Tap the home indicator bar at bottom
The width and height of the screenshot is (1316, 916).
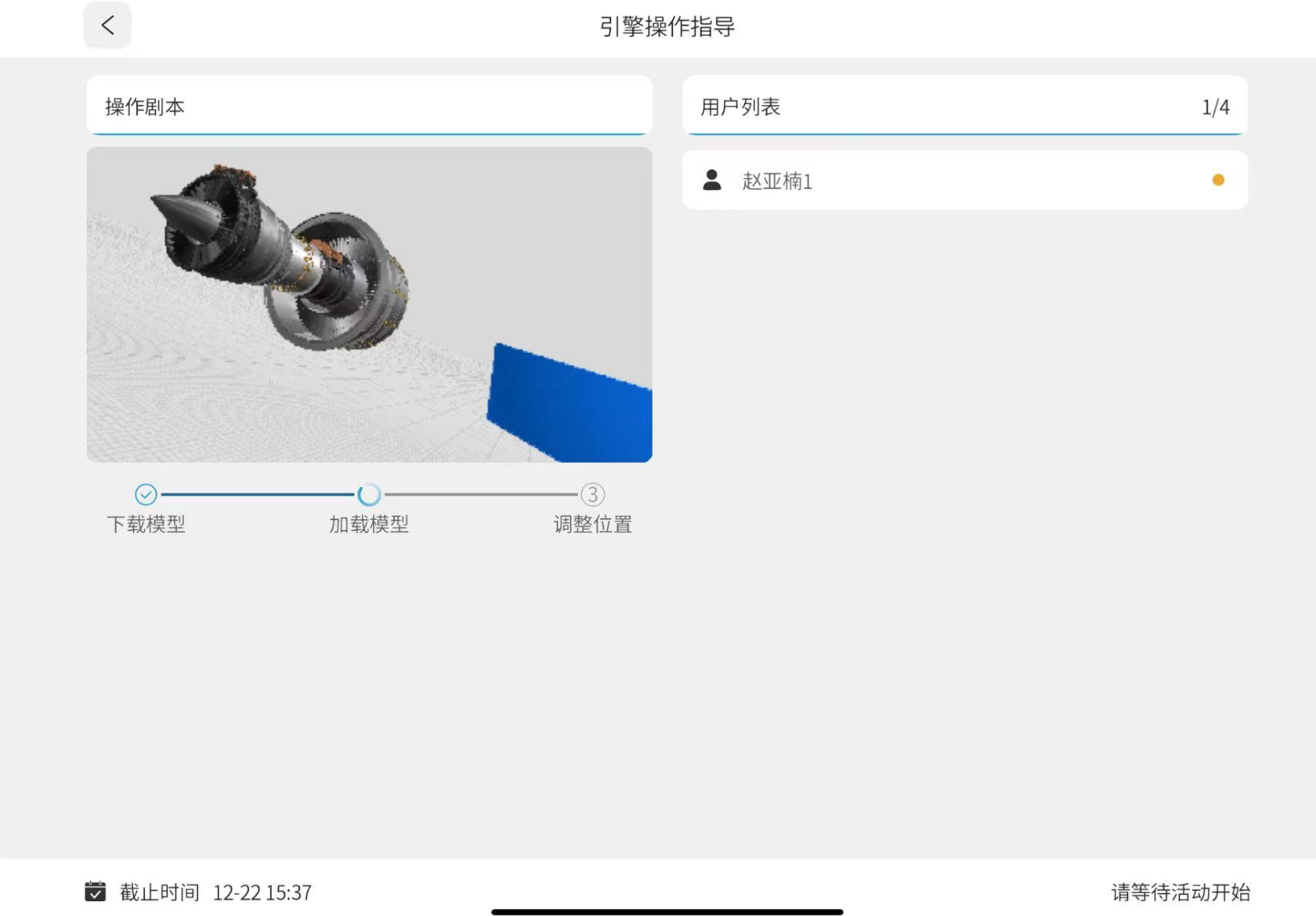(667, 911)
